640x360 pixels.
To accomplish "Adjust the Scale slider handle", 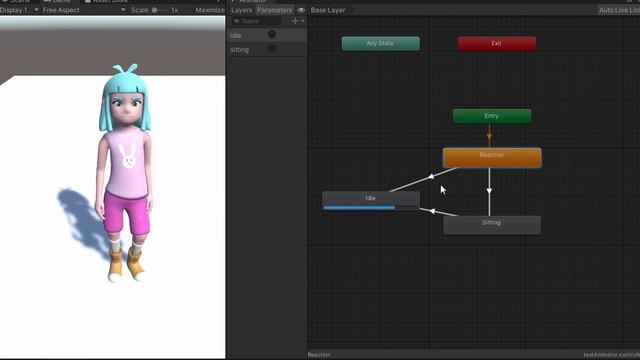I will pyautogui.click(x=155, y=10).
